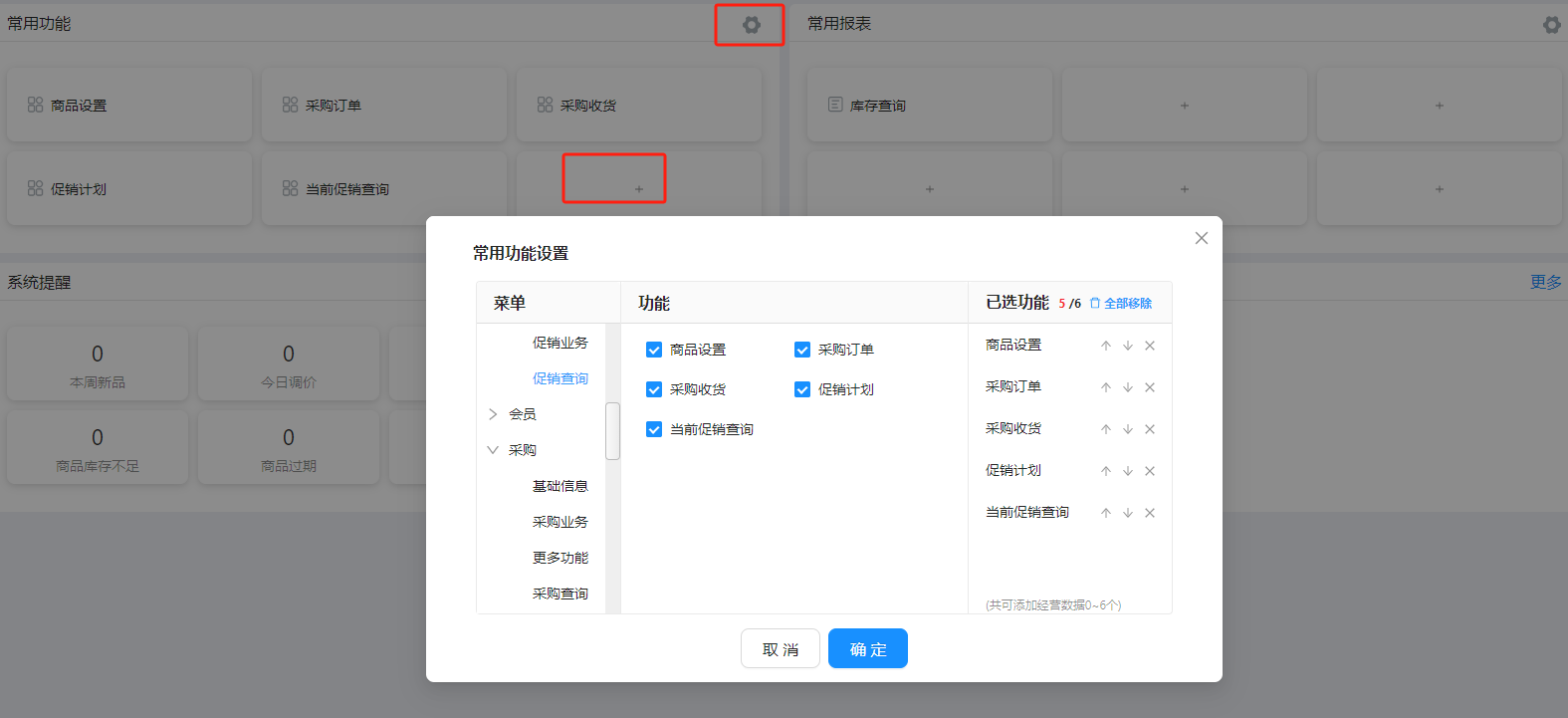This screenshot has height=718, width=1568.
Task: Move 促销计划 up in selected list
Action: click(x=1106, y=471)
